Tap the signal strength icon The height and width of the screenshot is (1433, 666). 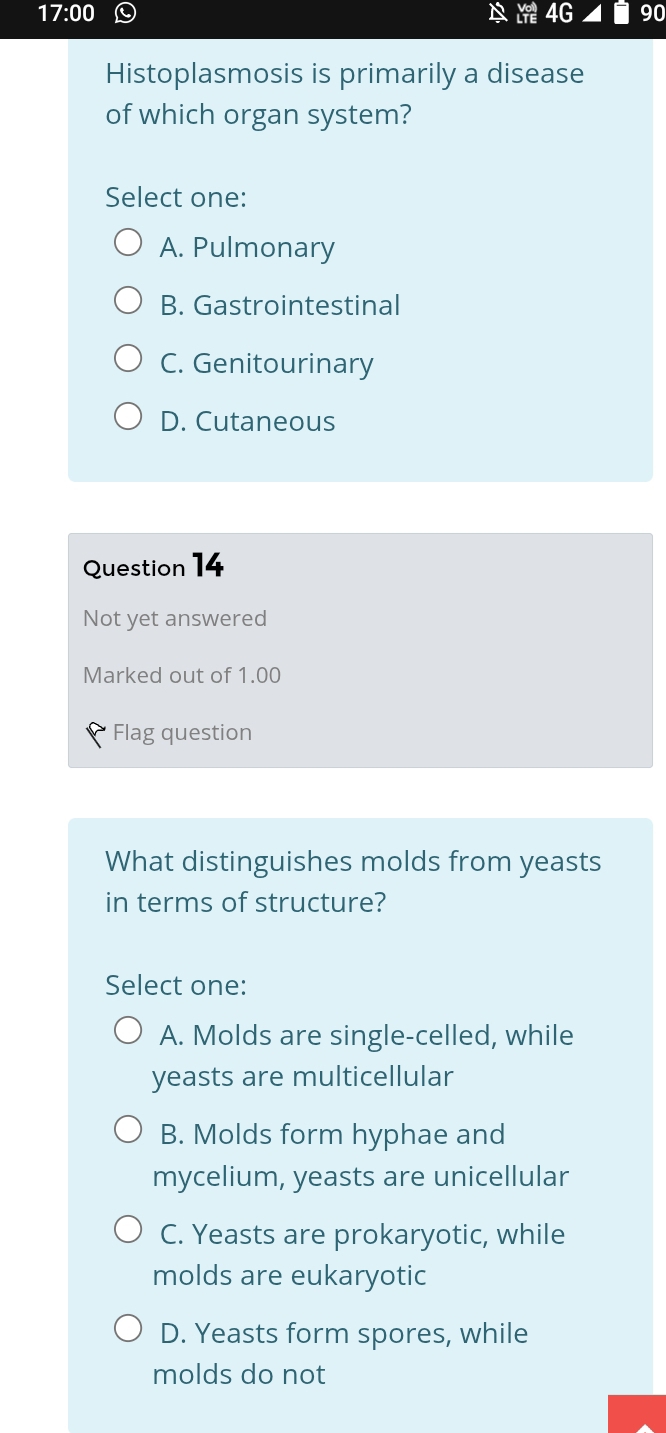click(592, 13)
